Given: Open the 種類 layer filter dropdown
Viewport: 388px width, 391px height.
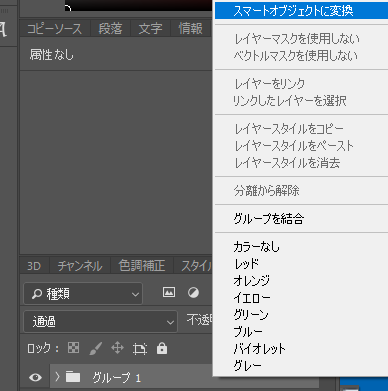Looking at the screenshot, I should (x=83, y=294).
